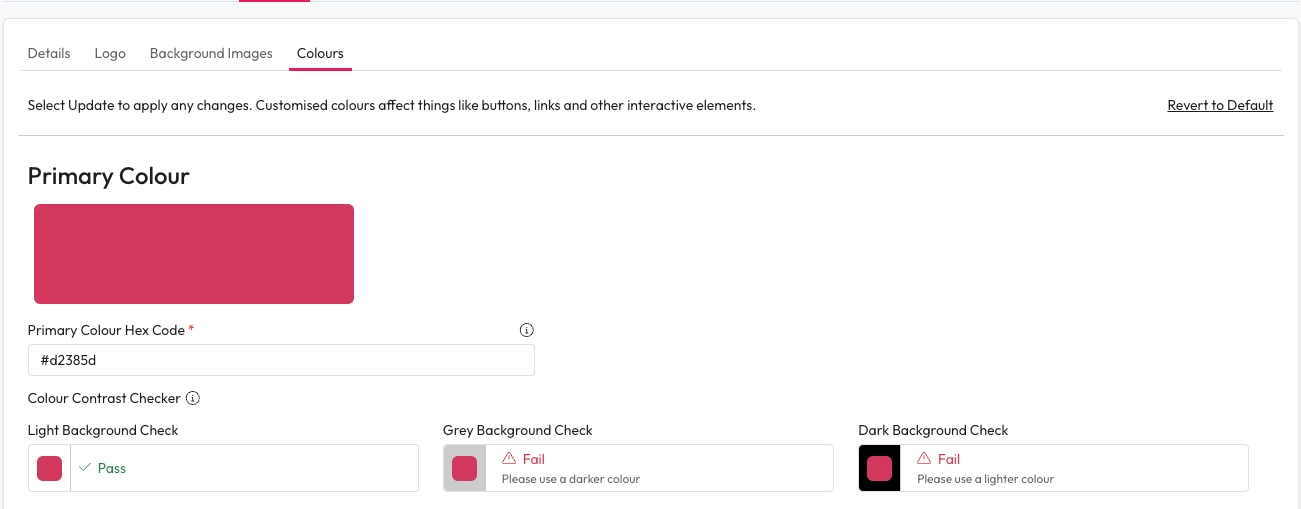Click the Primary Colour heading
The image size is (1301, 509).
coord(109,176)
